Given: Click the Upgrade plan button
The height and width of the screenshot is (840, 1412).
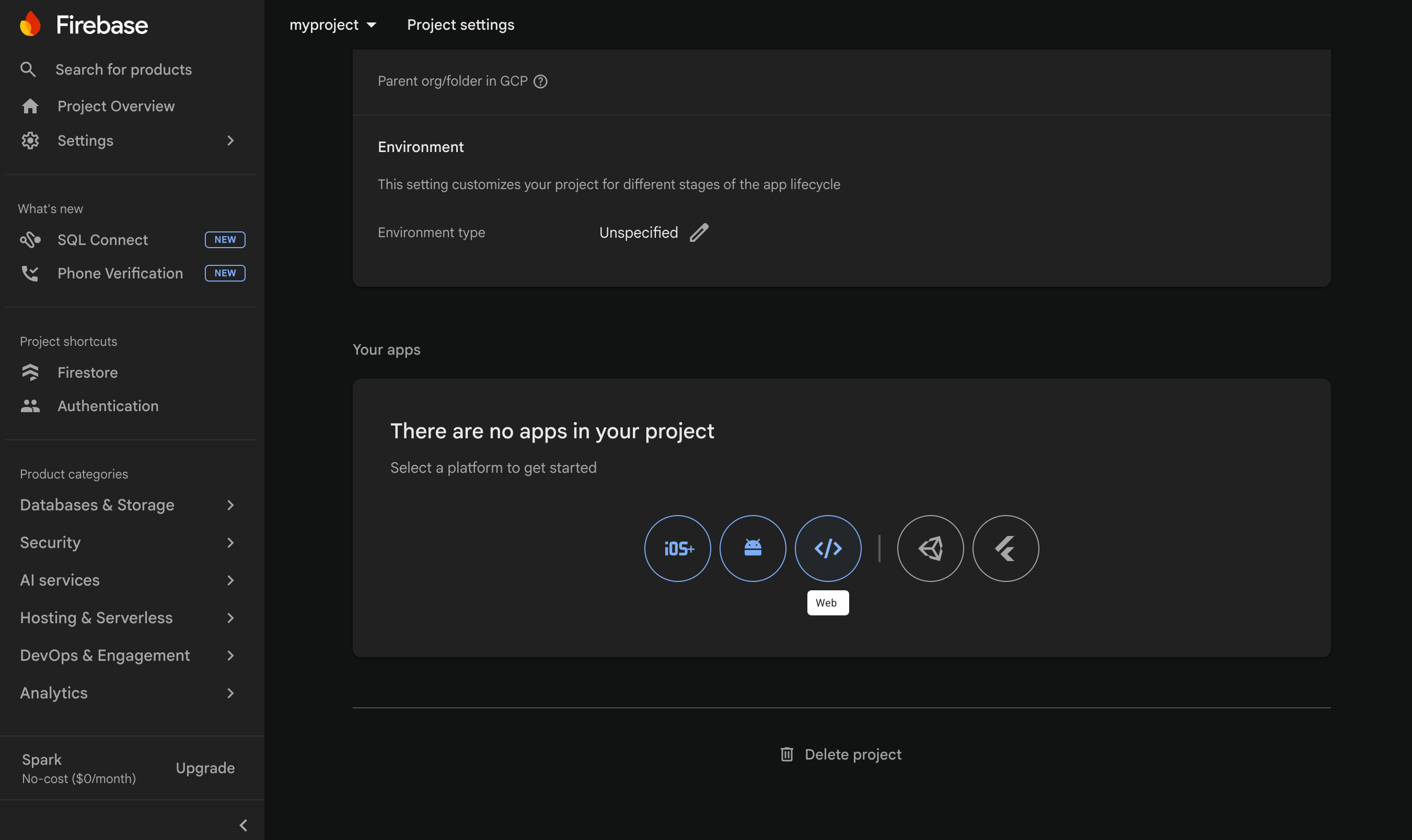Looking at the screenshot, I should point(205,767).
